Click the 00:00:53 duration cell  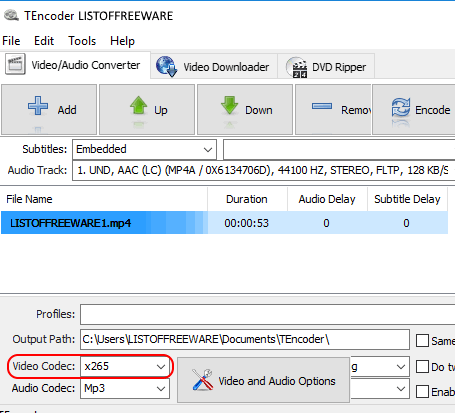pyautogui.click(x=247, y=223)
